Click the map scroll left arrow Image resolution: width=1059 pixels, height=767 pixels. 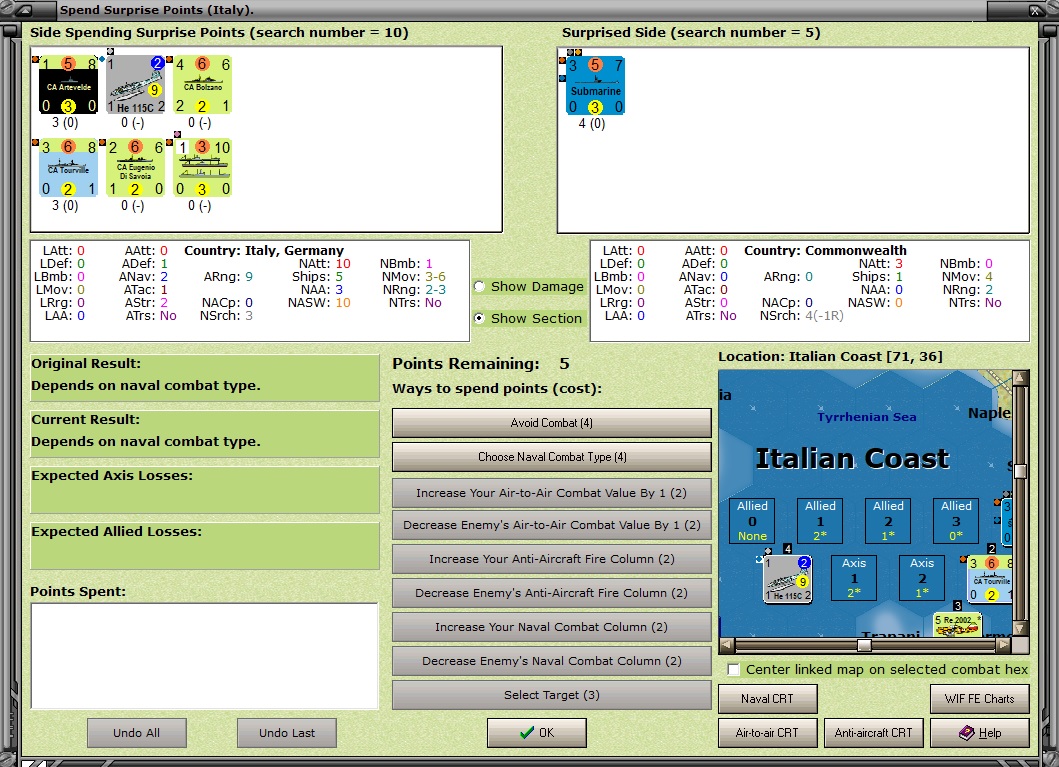pyautogui.click(x=727, y=645)
